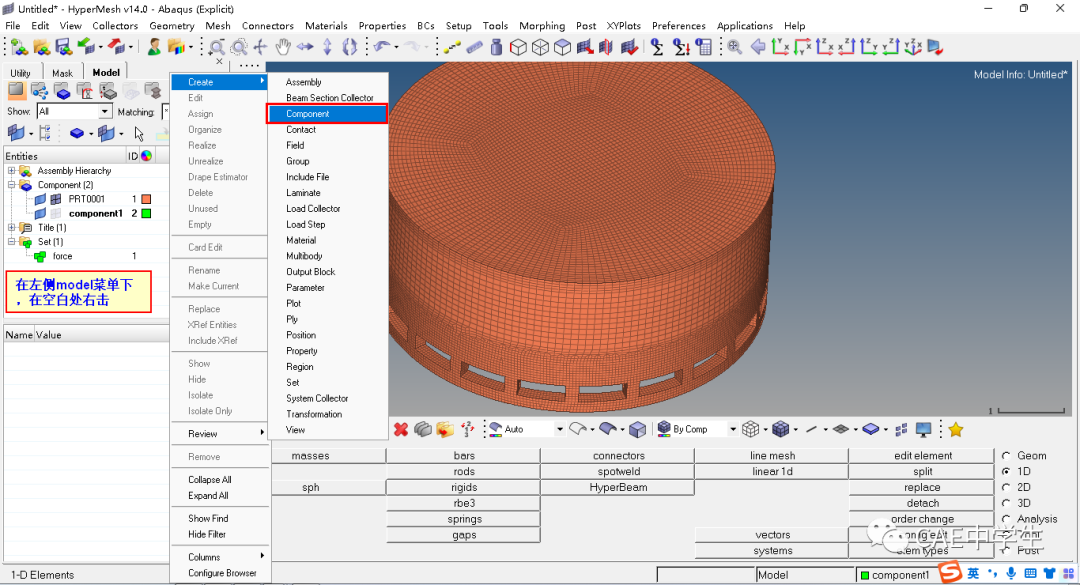
Task: Click the microphone icon in IME bar
Action: pos(1010,573)
